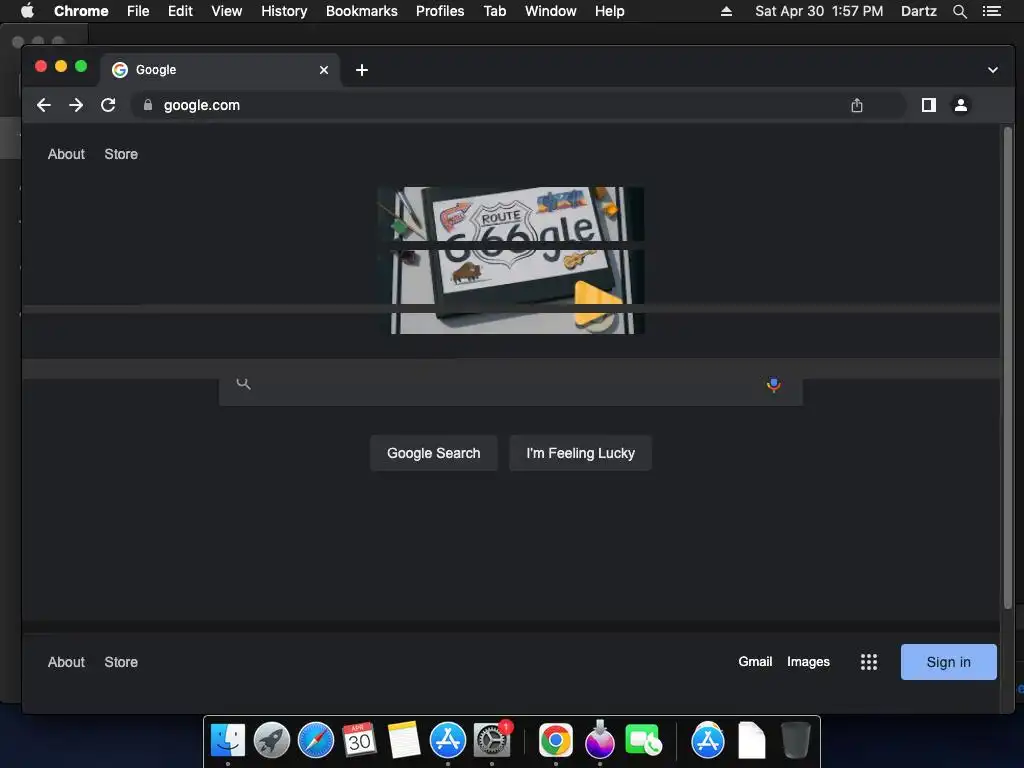Open the App Store icon left of System Preferences
The height and width of the screenshot is (768, 1024).
(x=447, y=741)
